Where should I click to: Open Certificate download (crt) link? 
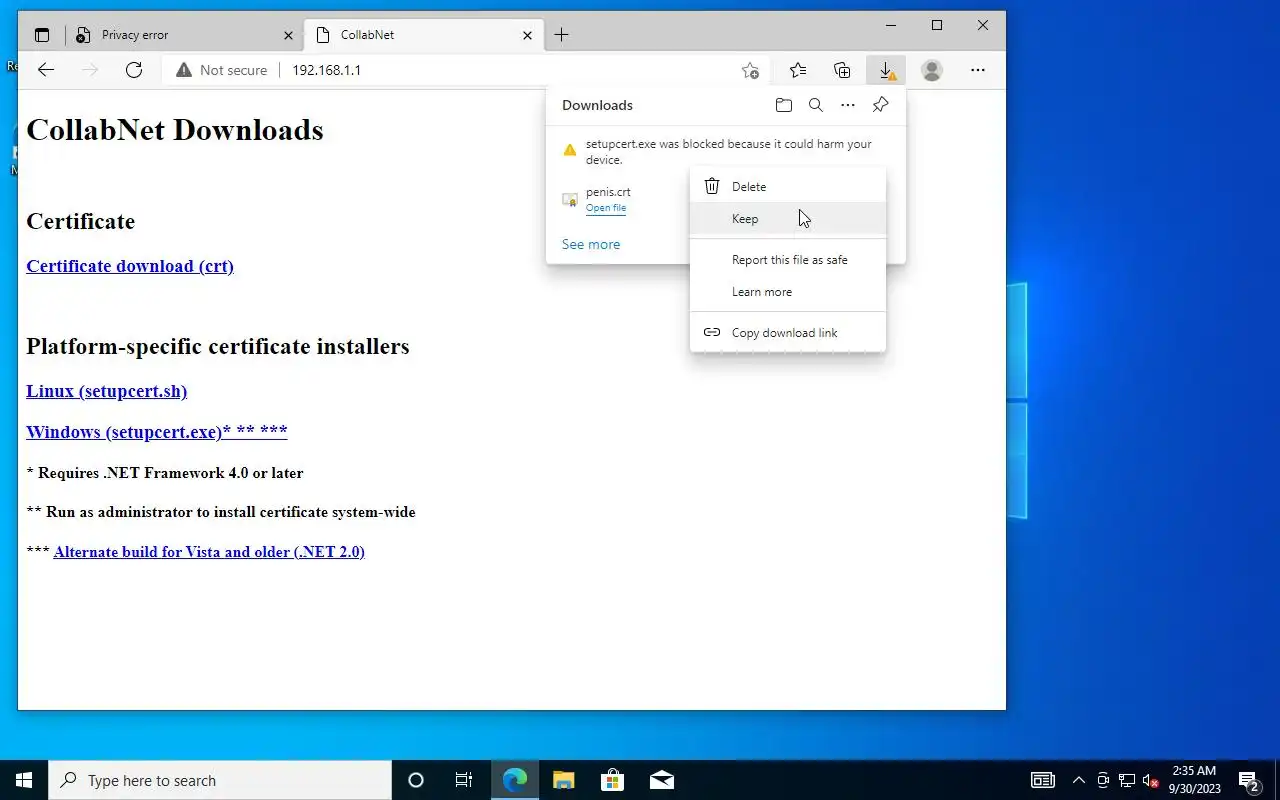[x=130, y=266]
